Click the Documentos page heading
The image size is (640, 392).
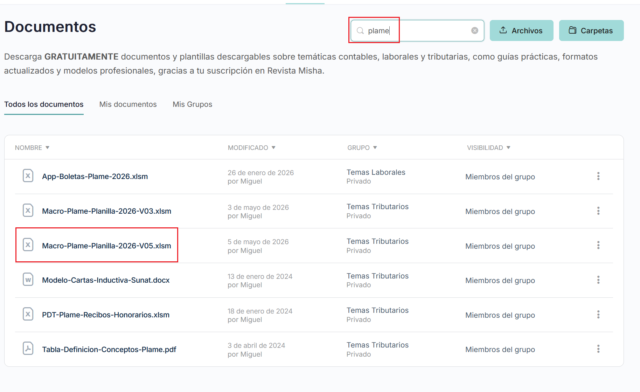(50, 27)
